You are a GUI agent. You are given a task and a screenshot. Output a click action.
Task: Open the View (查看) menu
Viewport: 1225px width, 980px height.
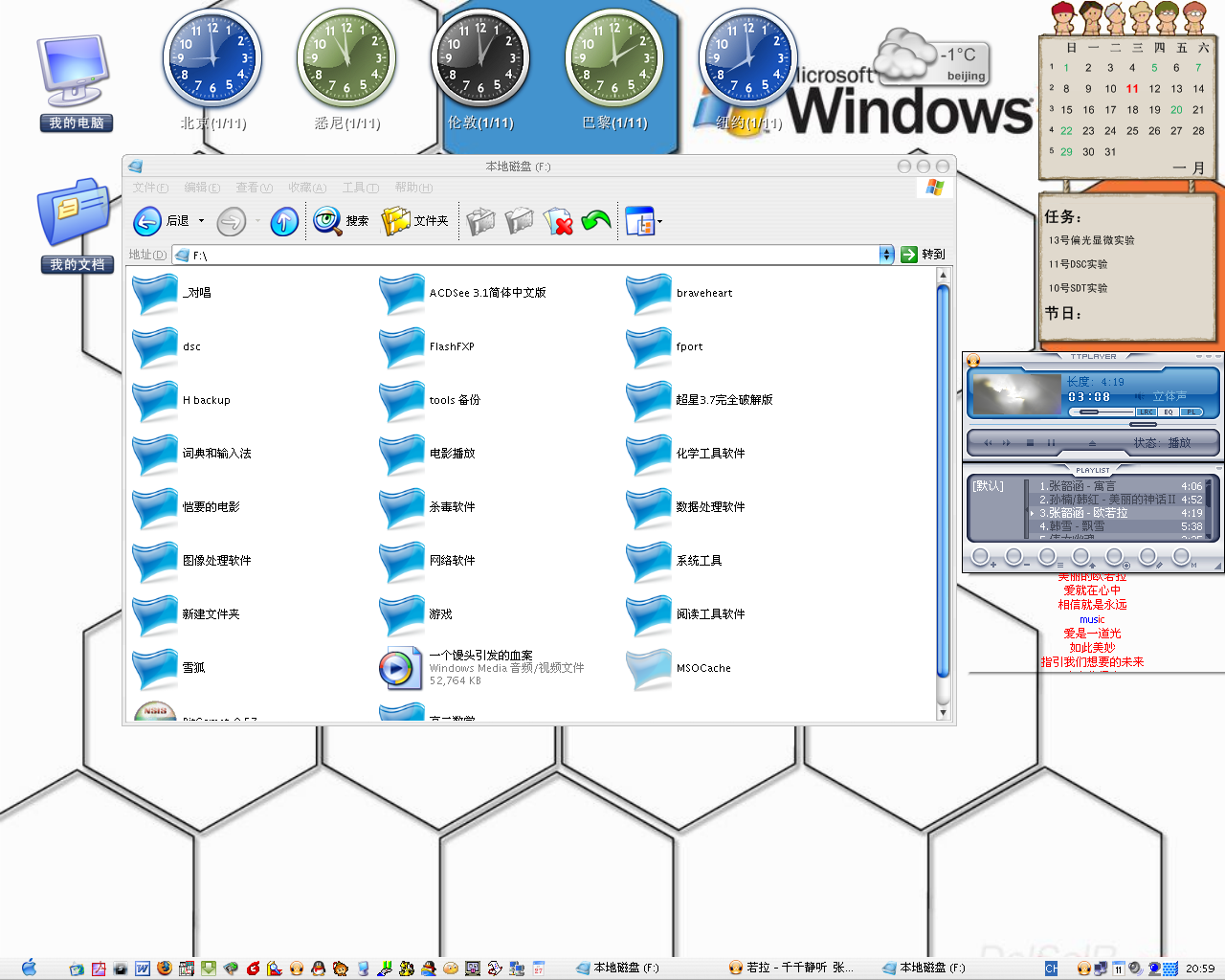tap(254, 188)
